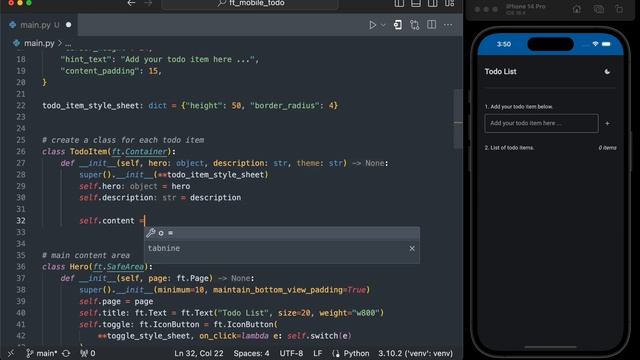Split the editor to the right
640x360 pixels.
(x=431, y=25)
